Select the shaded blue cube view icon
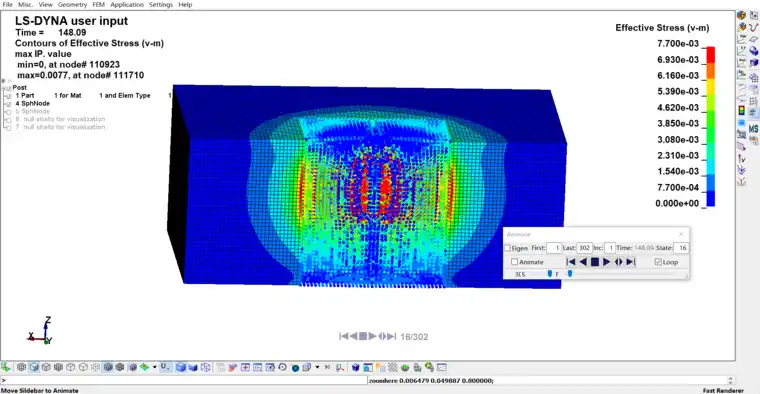This screenshot has height=394, width=760. (x=181, y=367)
